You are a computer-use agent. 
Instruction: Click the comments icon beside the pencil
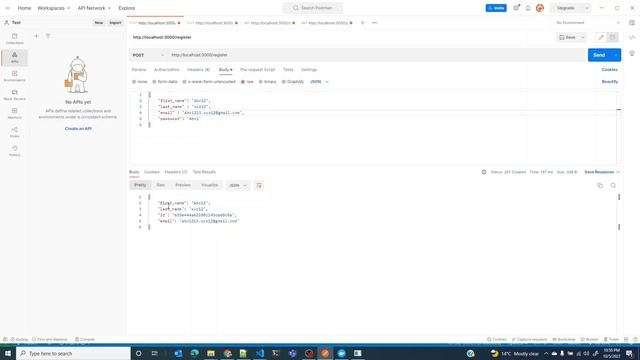coord(612,37)
